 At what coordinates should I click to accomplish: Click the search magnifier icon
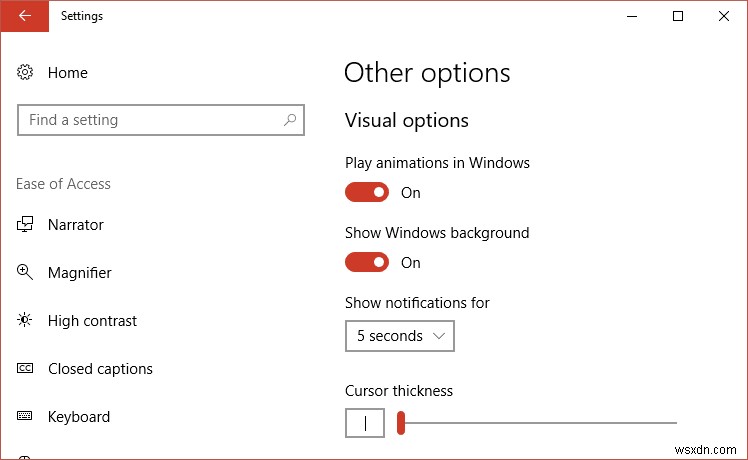290,120
